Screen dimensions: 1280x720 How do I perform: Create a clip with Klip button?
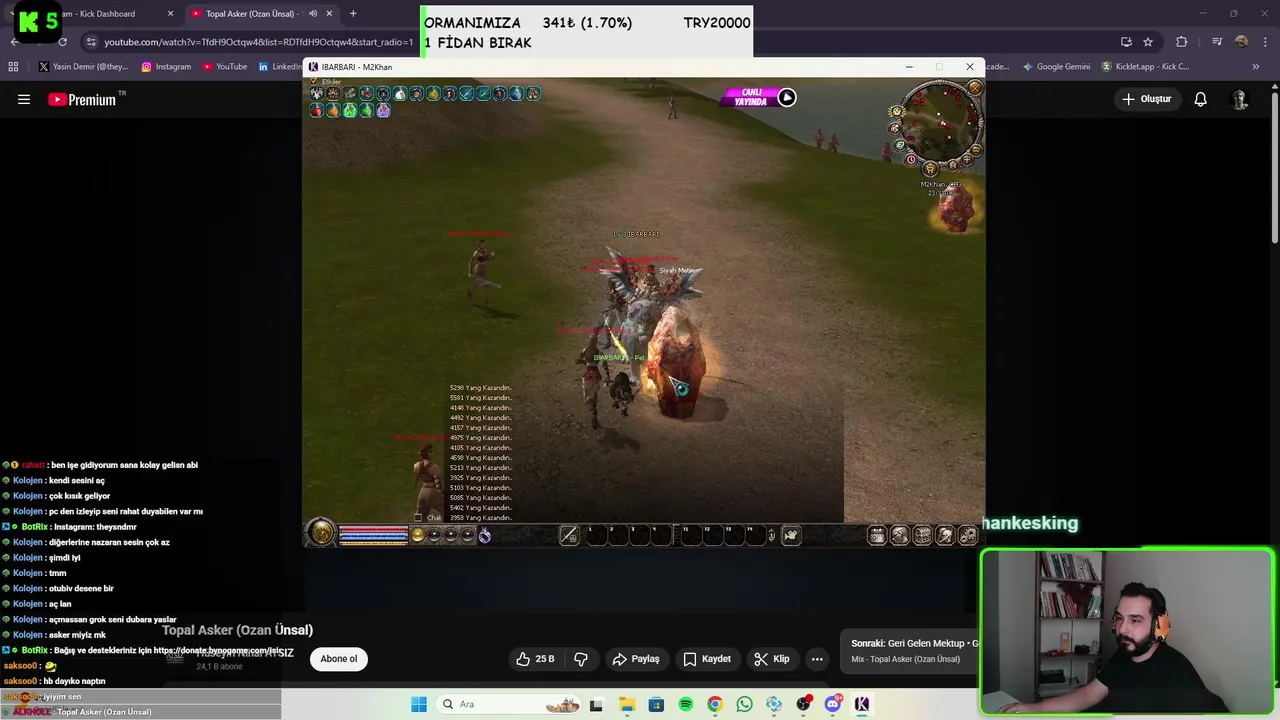[772, 659]
